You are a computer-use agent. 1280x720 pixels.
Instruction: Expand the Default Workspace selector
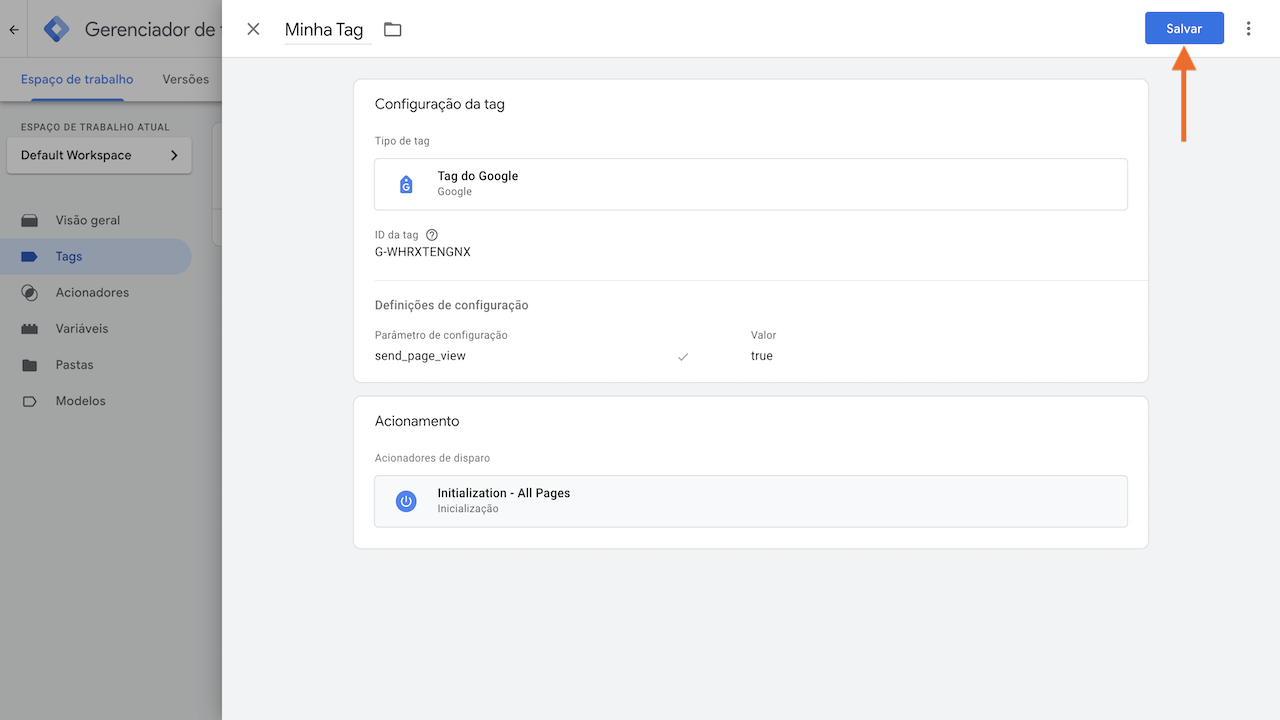(x=98, y=155)
